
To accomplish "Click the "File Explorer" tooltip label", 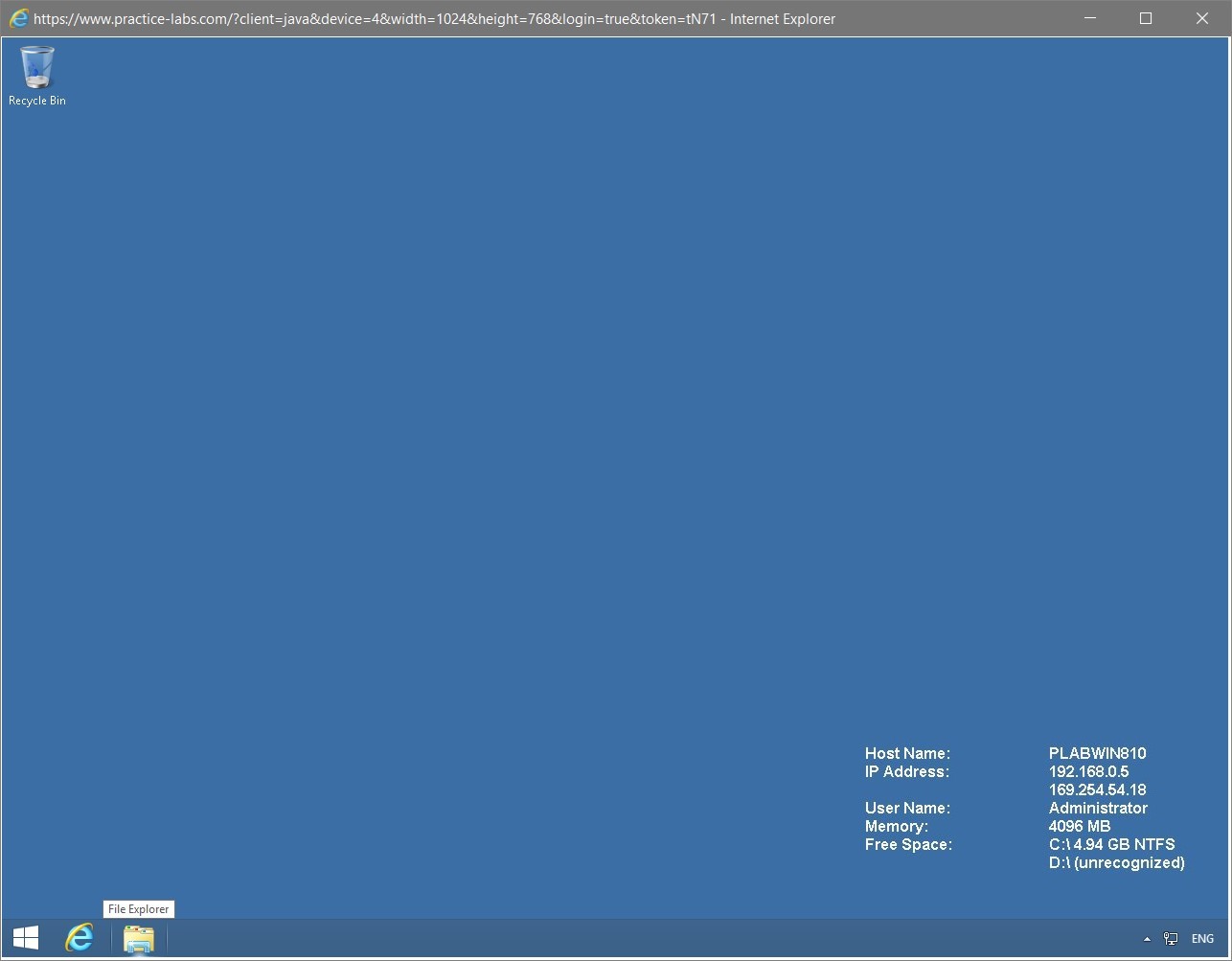I will 138,908.
